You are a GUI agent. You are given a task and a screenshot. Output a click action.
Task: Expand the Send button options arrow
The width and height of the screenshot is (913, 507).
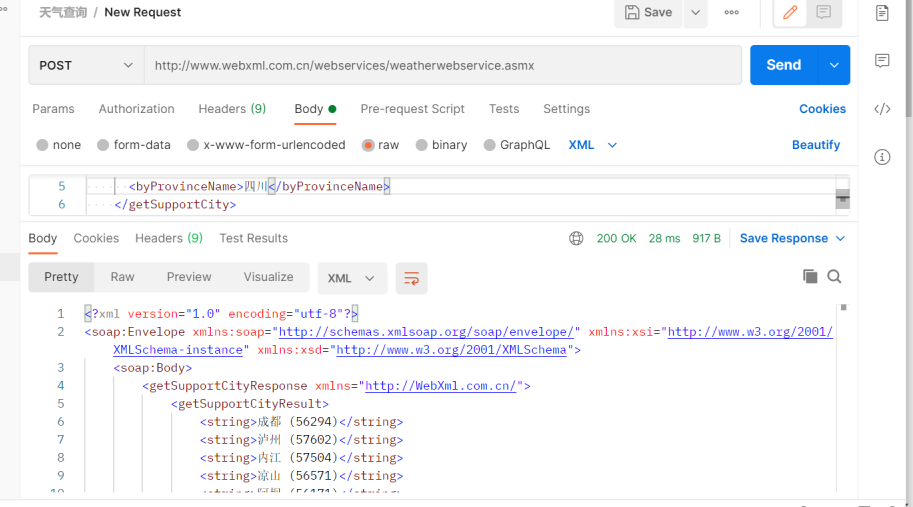tap(834, 65)
